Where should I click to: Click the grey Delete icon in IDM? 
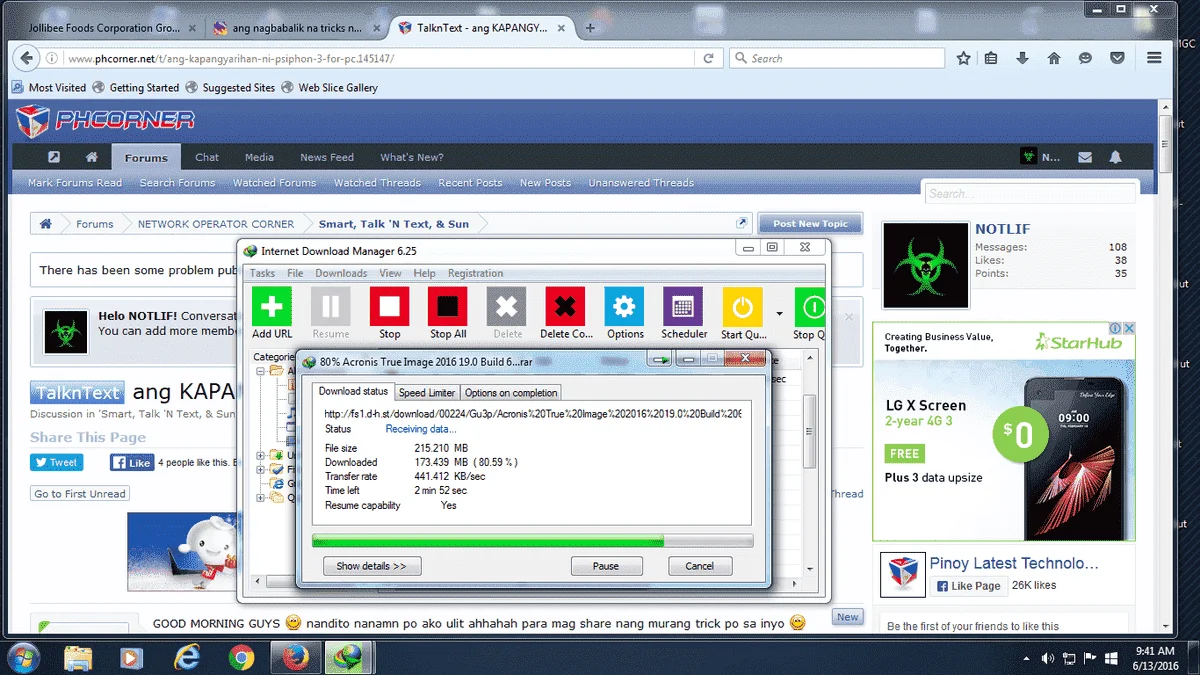507,306
